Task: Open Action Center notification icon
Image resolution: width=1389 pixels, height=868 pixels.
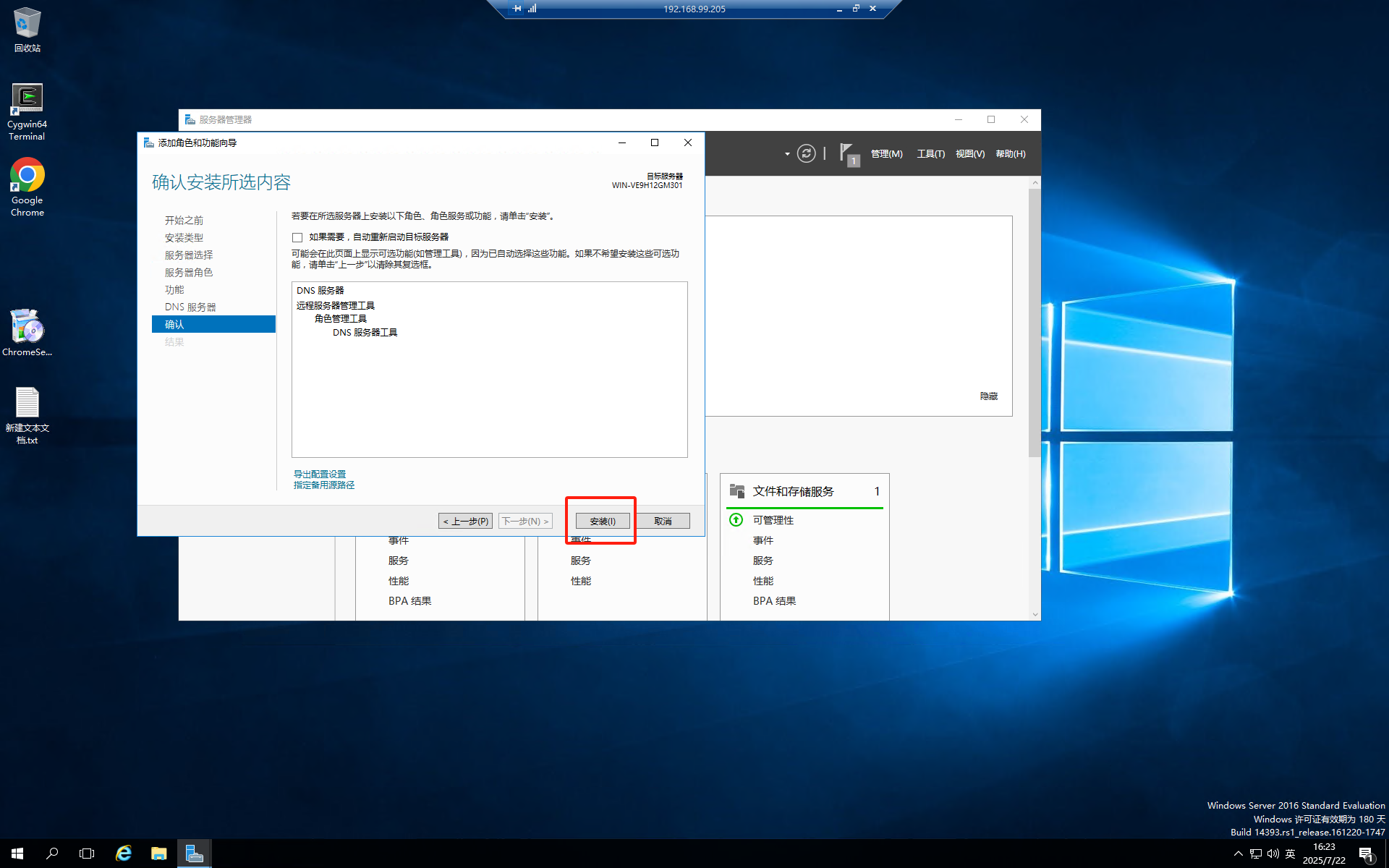Action: pyautogui.click(x=1366, y=854)
